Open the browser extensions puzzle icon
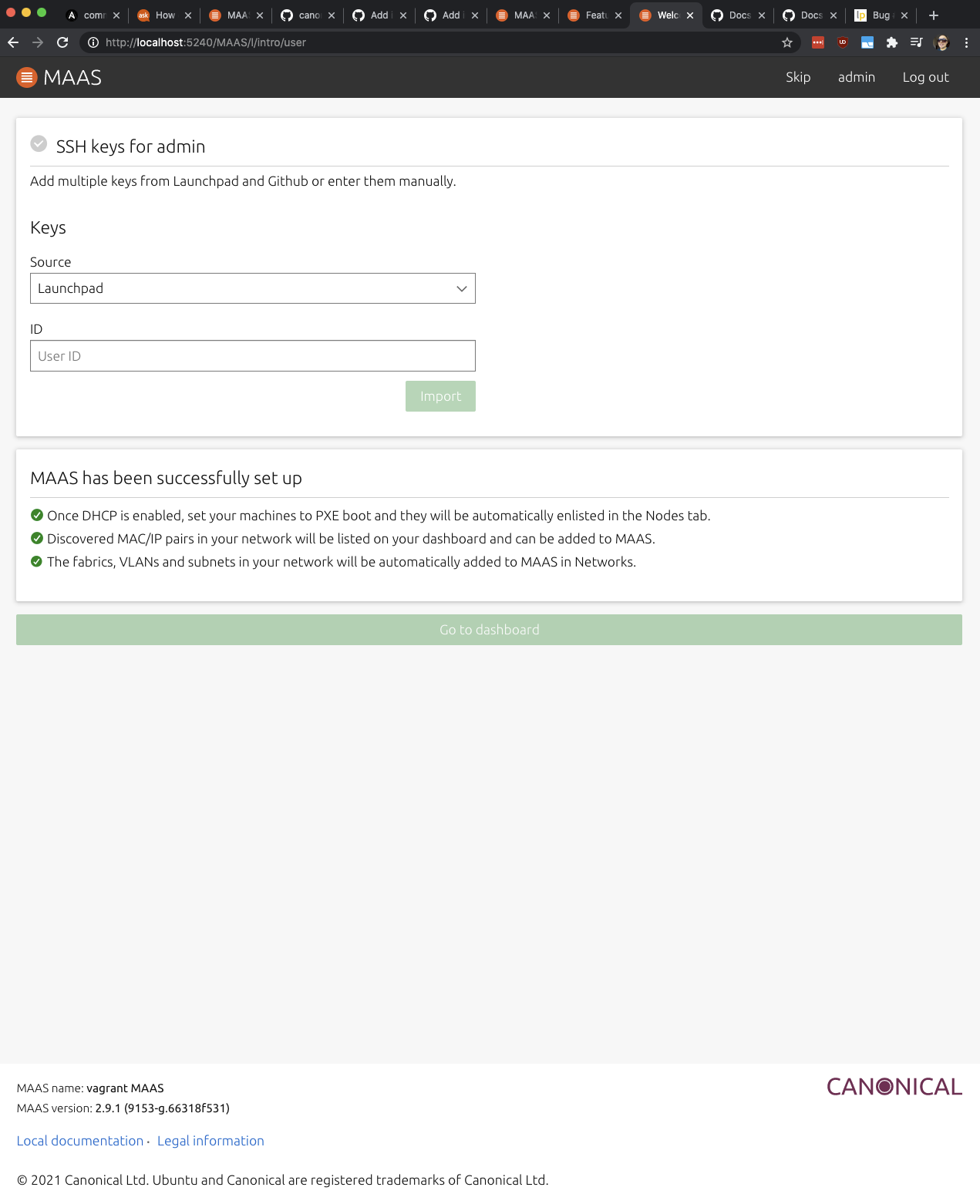 click(891, 42)
